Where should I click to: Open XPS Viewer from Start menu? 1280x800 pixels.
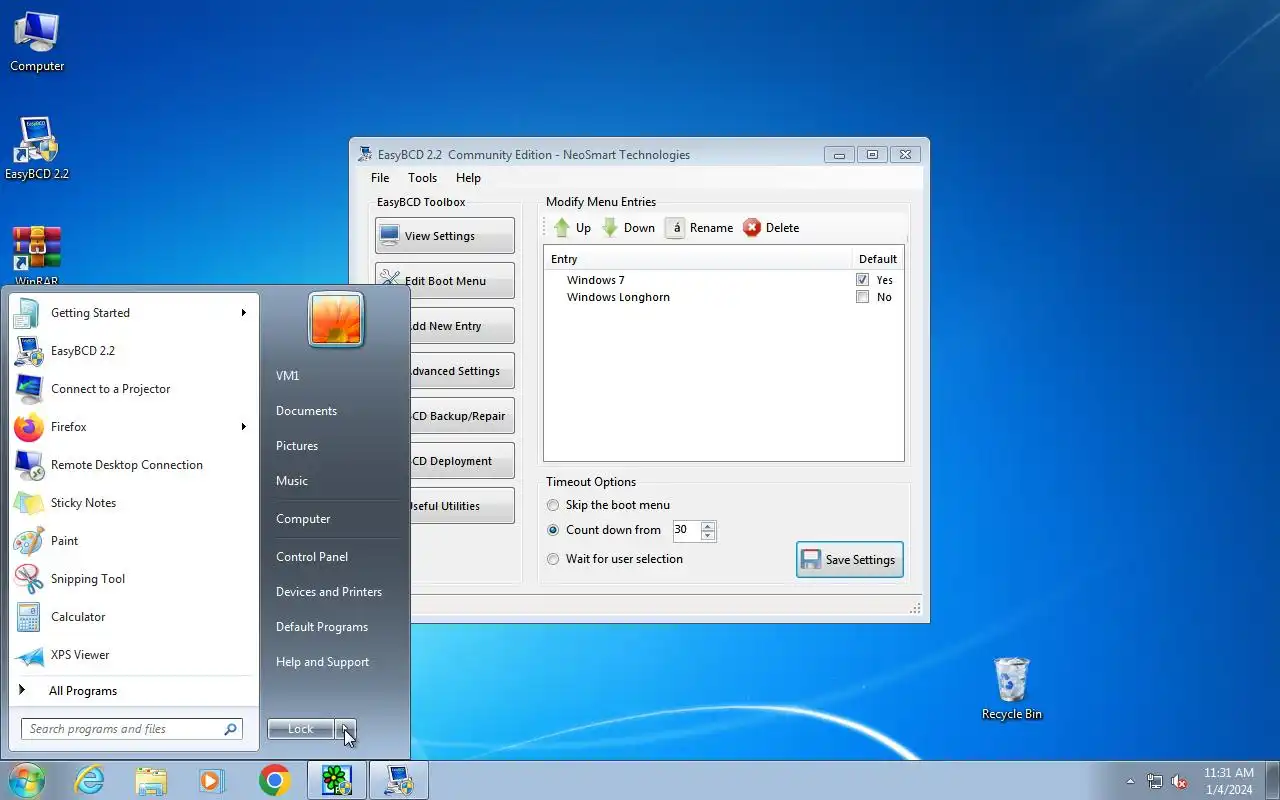pos(133,655)
